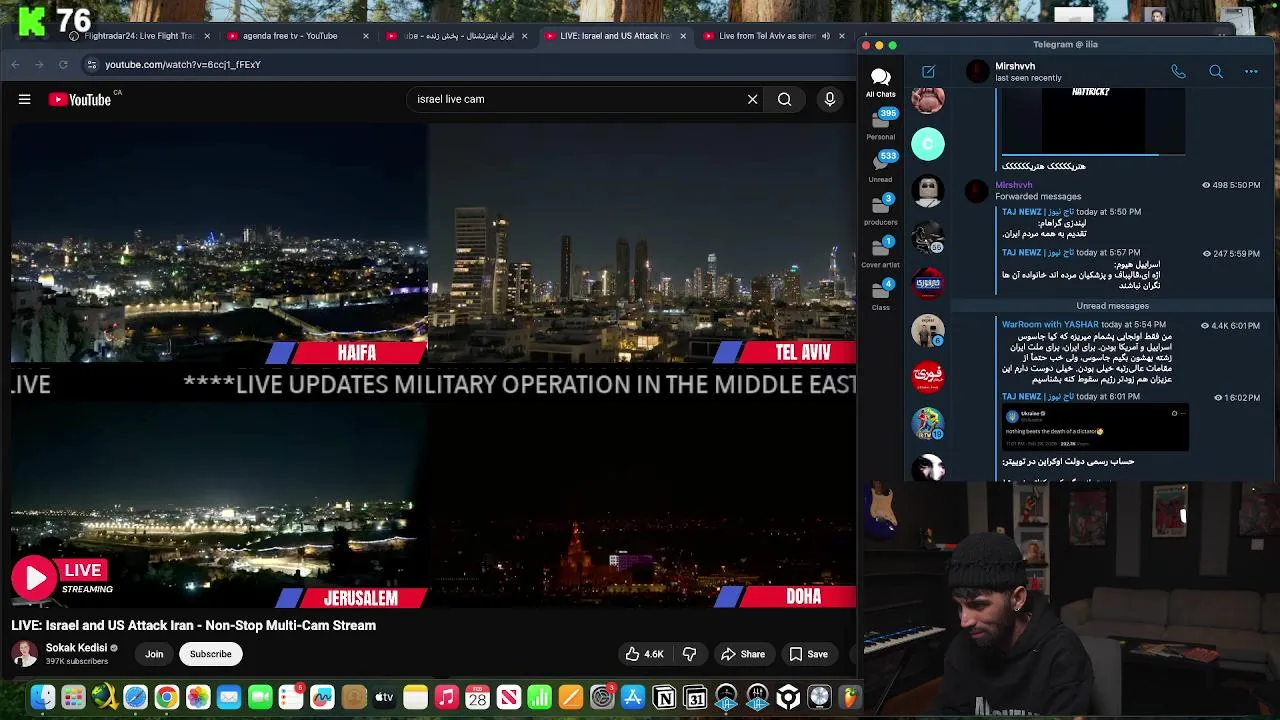Viewport: 1280px width, 720px height.
Task: Open App Store from the Dock
Action: click(633, 697)
